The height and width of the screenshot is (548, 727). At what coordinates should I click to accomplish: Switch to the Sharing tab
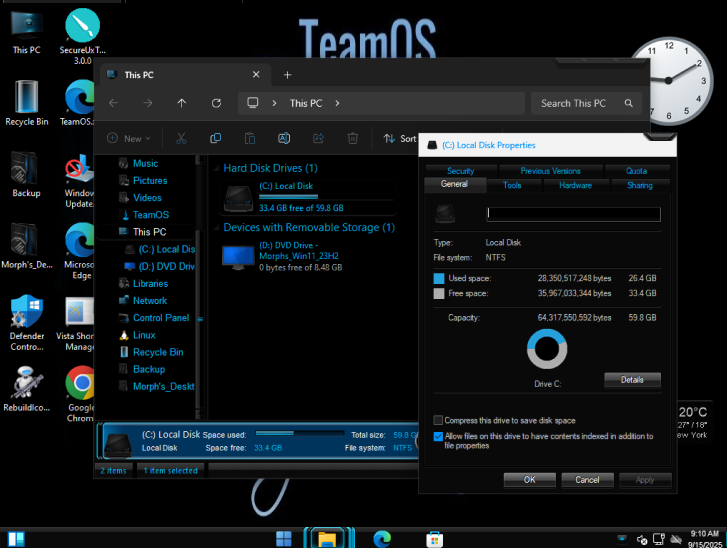point(640,185)
